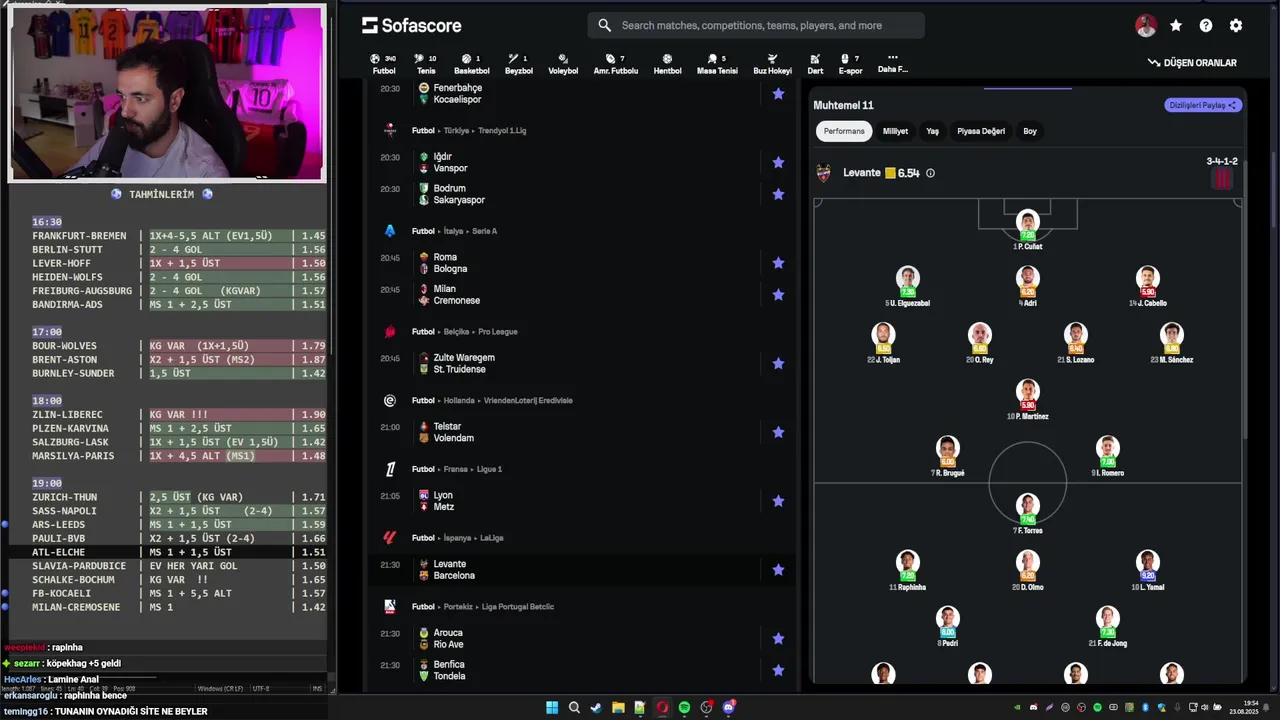Screen dimensions: 1280x720
Task: Select the Piyasa Değeri tab
Action: pyautogui.click(x=981, y=131)
